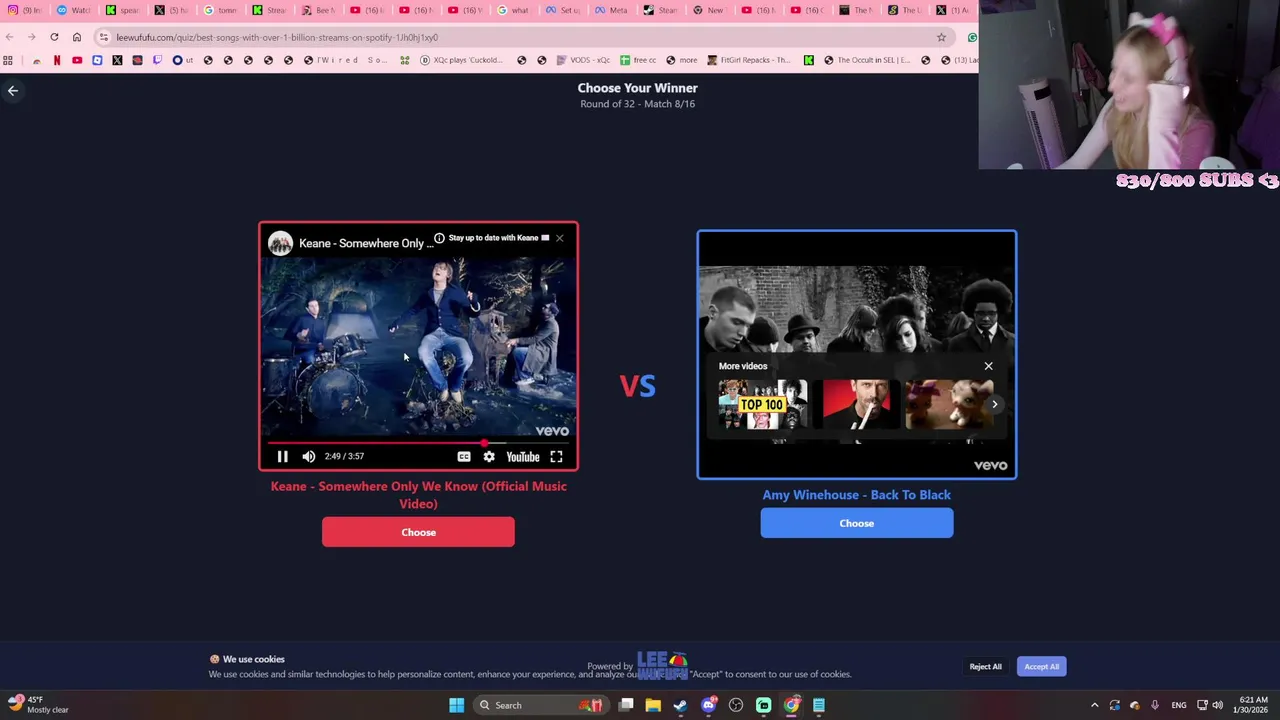Image resolution: width=1280 pixels, height=720 pixels.
Task: Choose Amy Winehouse with blue Choose button
Action: (857, 523)
